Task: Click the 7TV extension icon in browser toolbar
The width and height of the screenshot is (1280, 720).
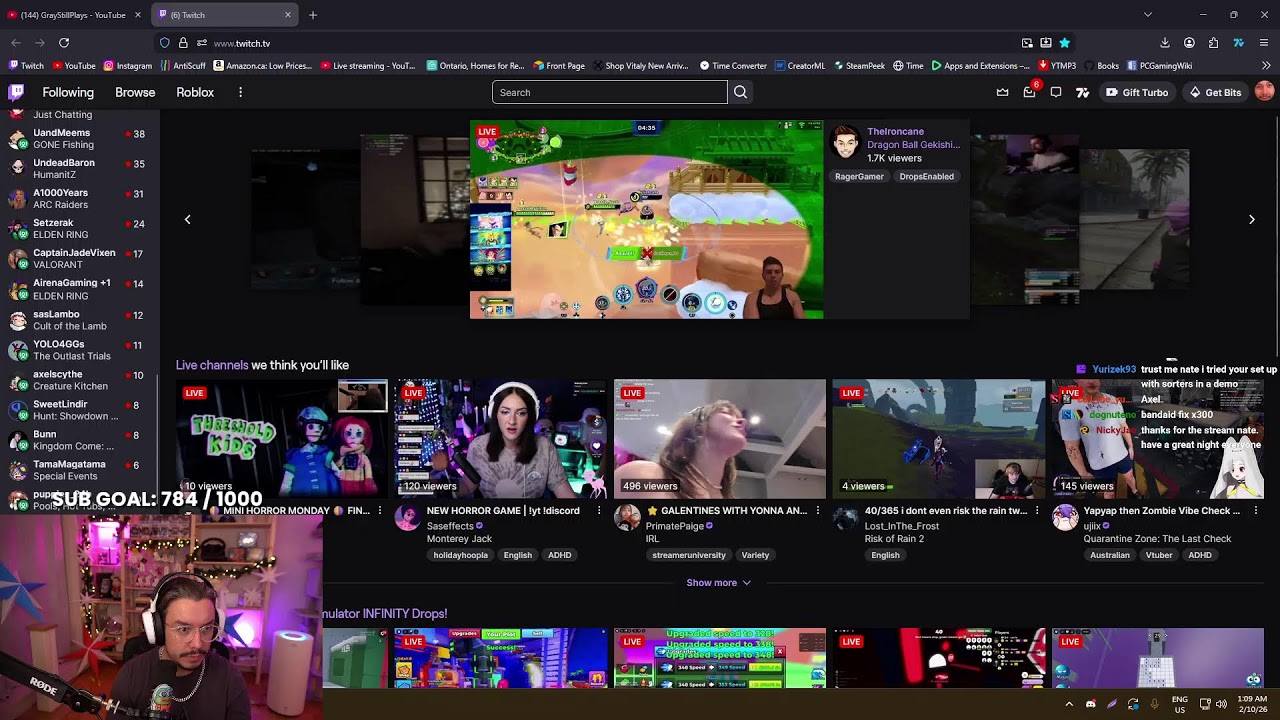Action: coord(1238,43)
